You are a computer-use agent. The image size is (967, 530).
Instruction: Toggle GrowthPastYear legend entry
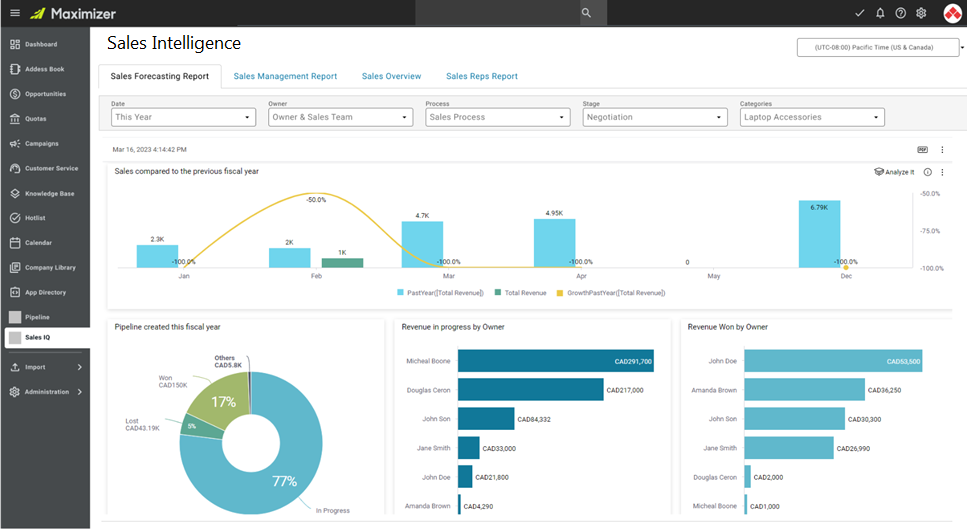[x=611, y=293]
